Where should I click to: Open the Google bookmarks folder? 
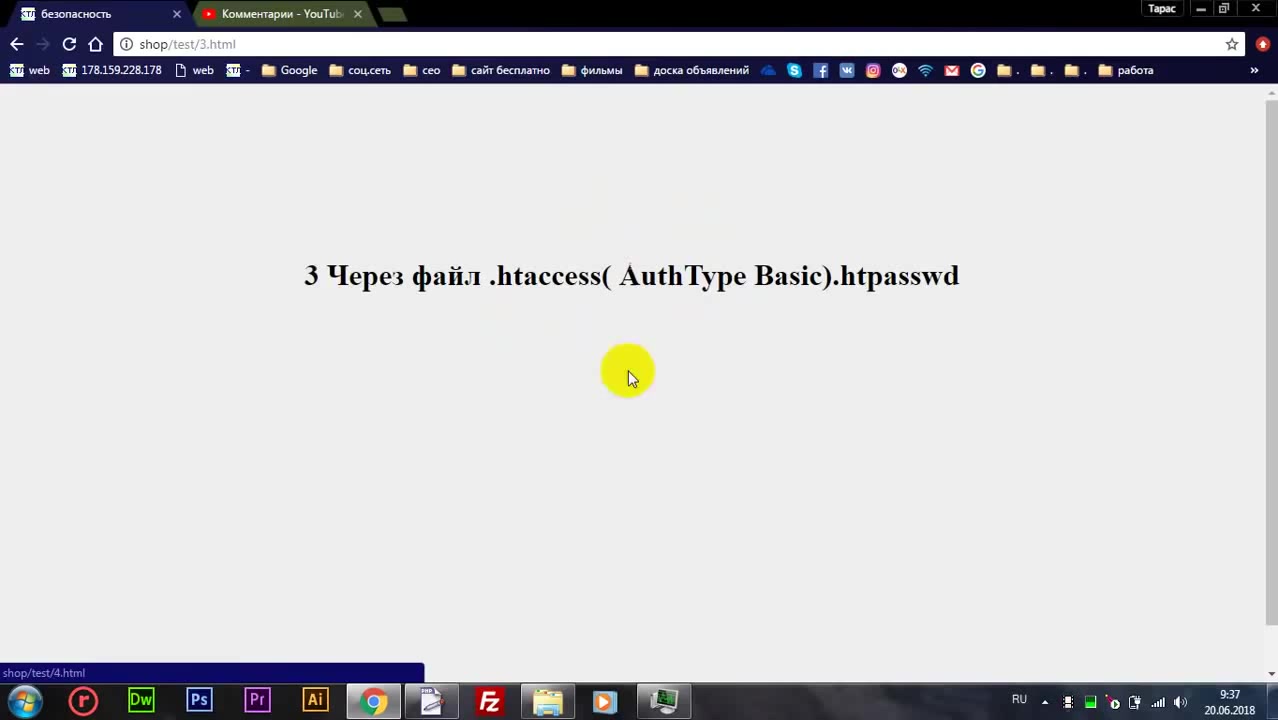click(289, 70)
